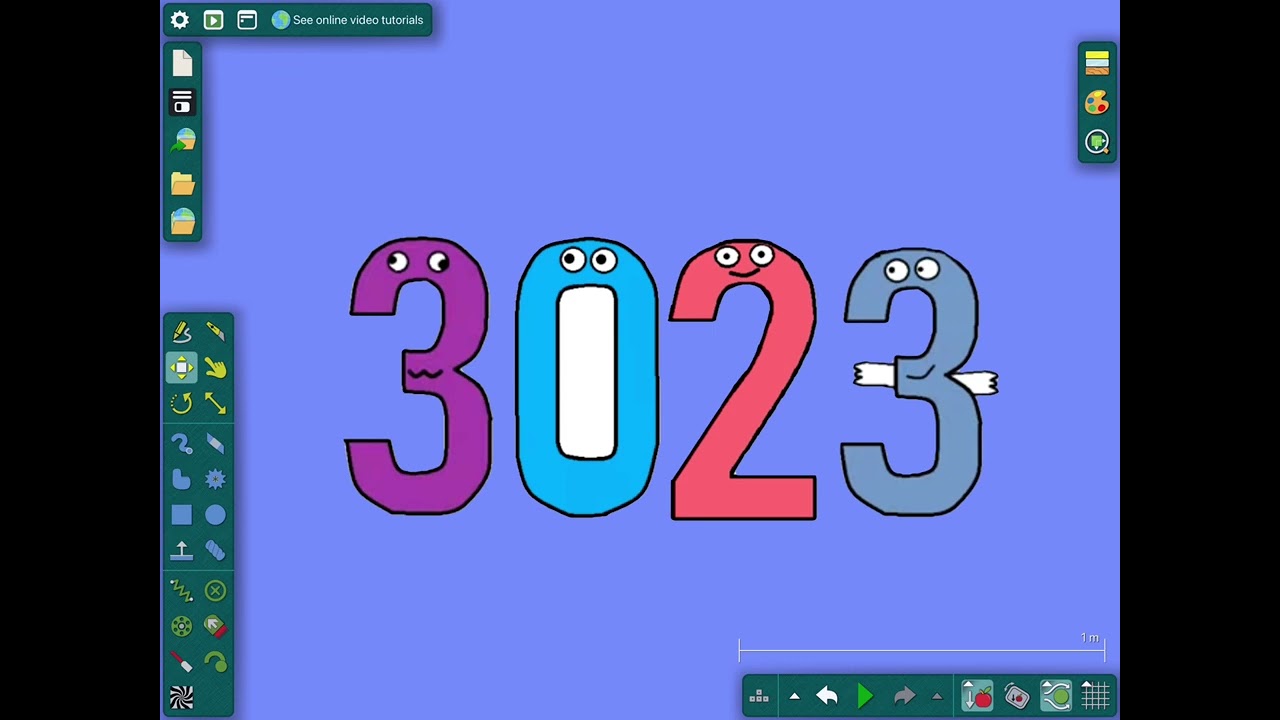Expand the undo history arrow
Screen dimensions: 1280x720
(x=794, y=696)
